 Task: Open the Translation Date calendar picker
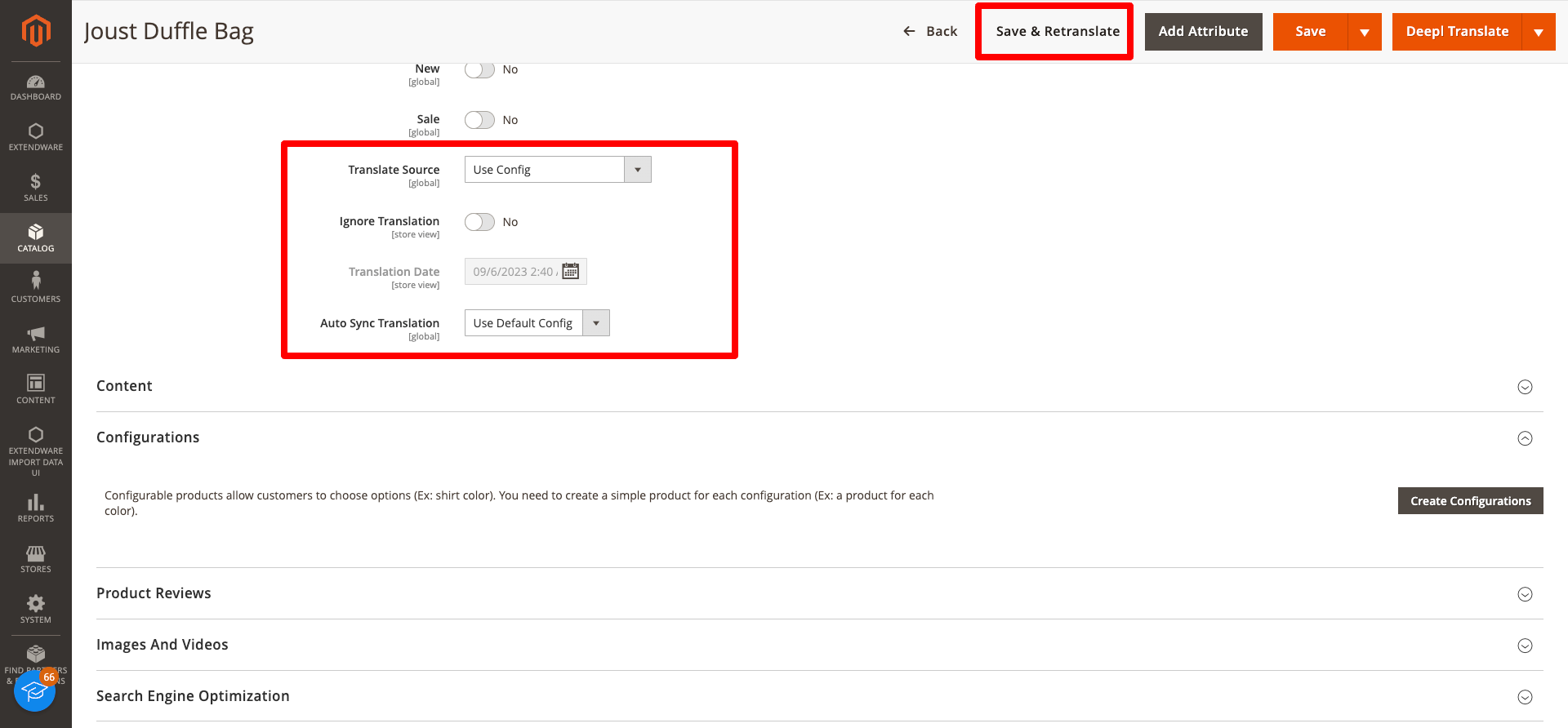click(571, 271)
